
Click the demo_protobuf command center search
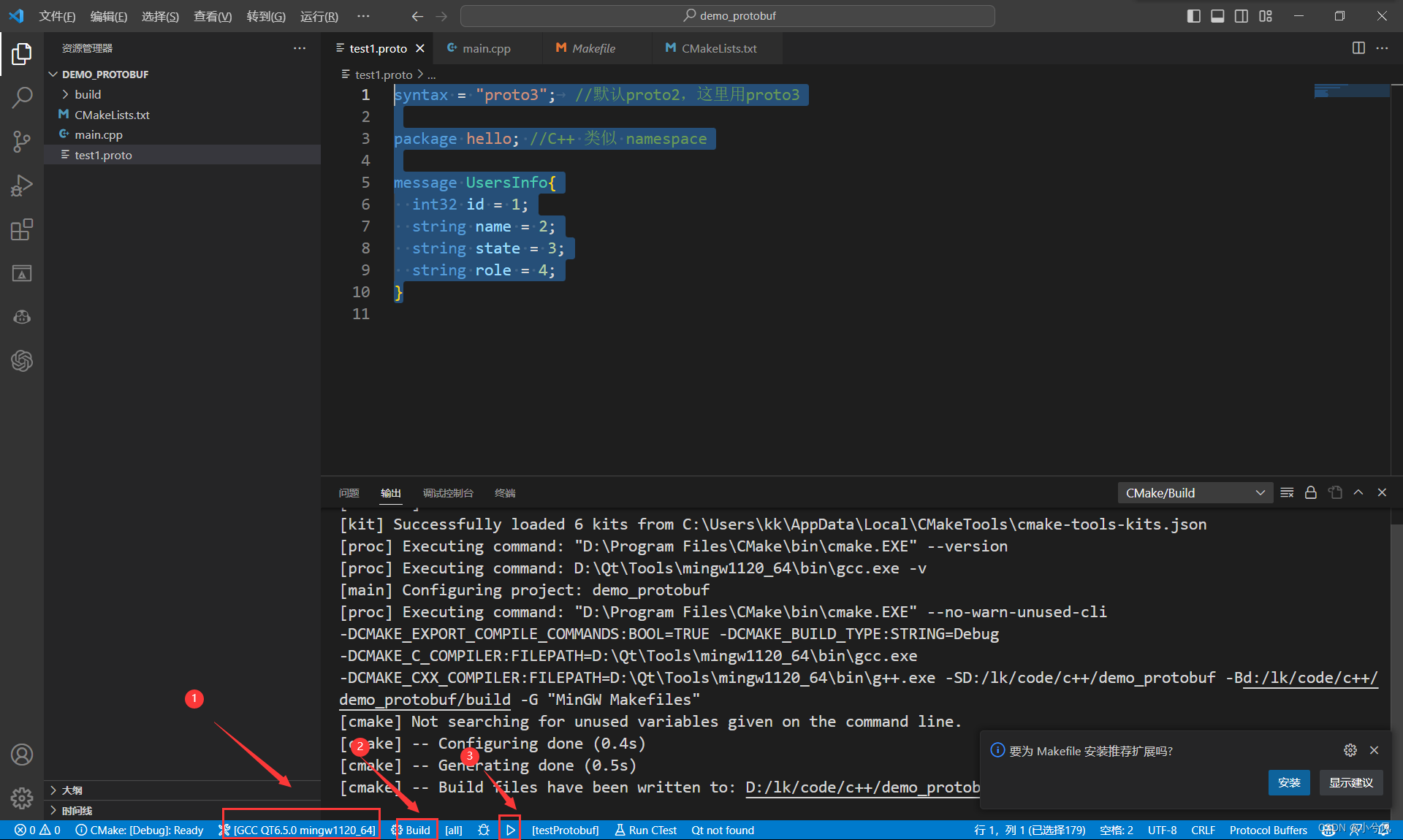point(728,16)
